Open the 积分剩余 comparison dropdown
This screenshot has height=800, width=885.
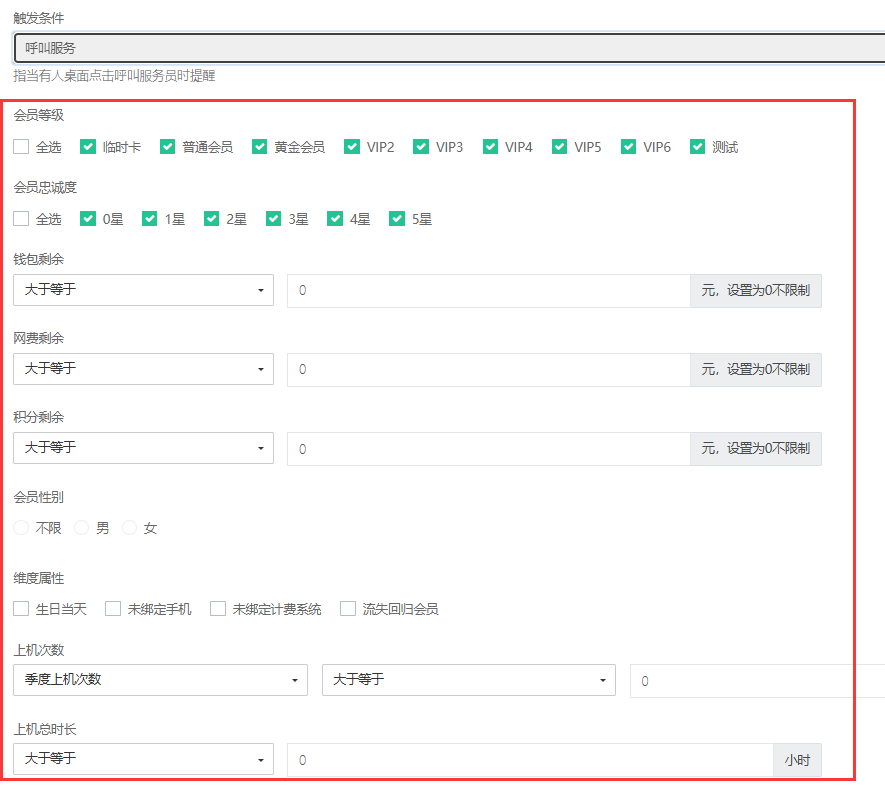[x=143, y=448]
